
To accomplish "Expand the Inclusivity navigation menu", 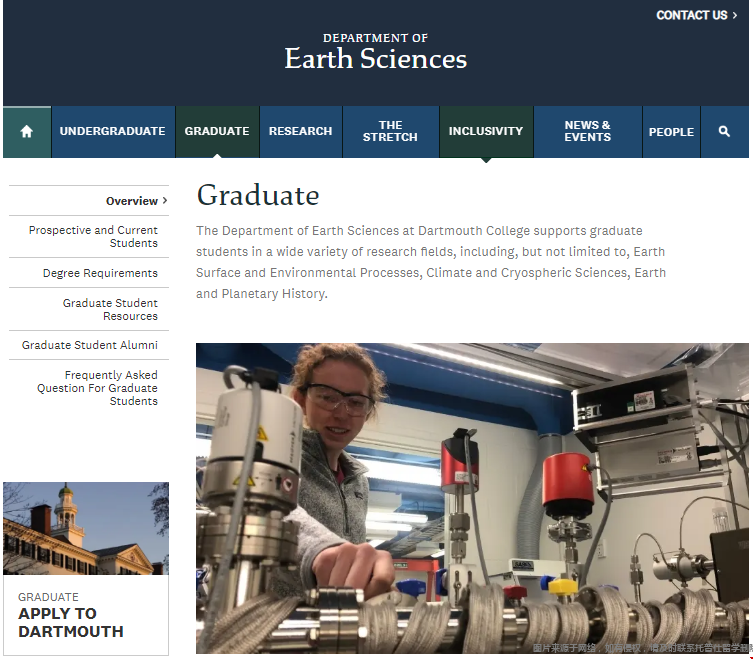I will pos(486,132).
